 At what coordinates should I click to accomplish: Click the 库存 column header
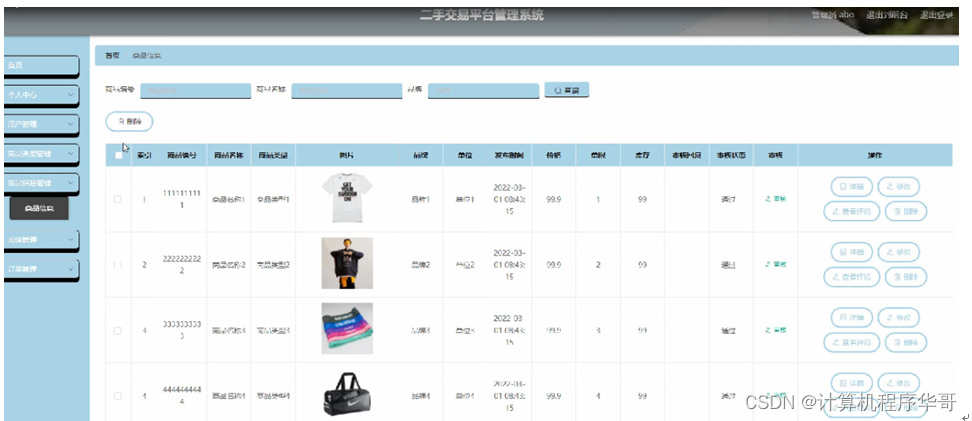pyautogui.click(x=642, y=155)
